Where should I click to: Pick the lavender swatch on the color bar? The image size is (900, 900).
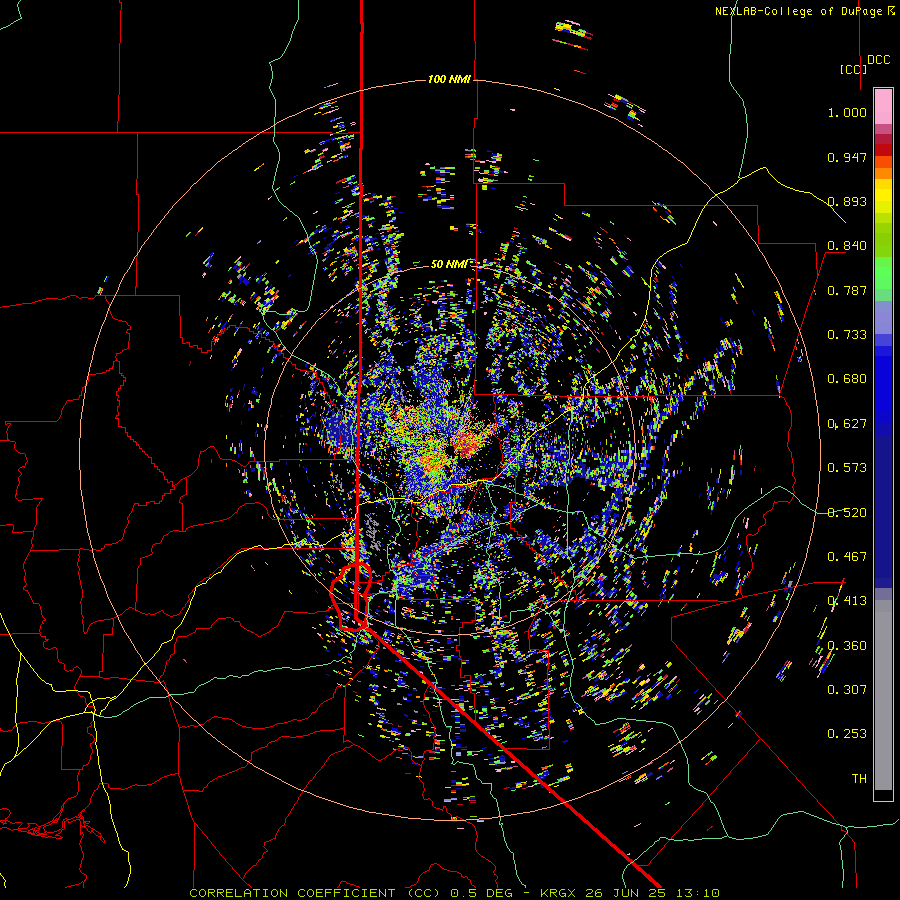pos(883,318)
